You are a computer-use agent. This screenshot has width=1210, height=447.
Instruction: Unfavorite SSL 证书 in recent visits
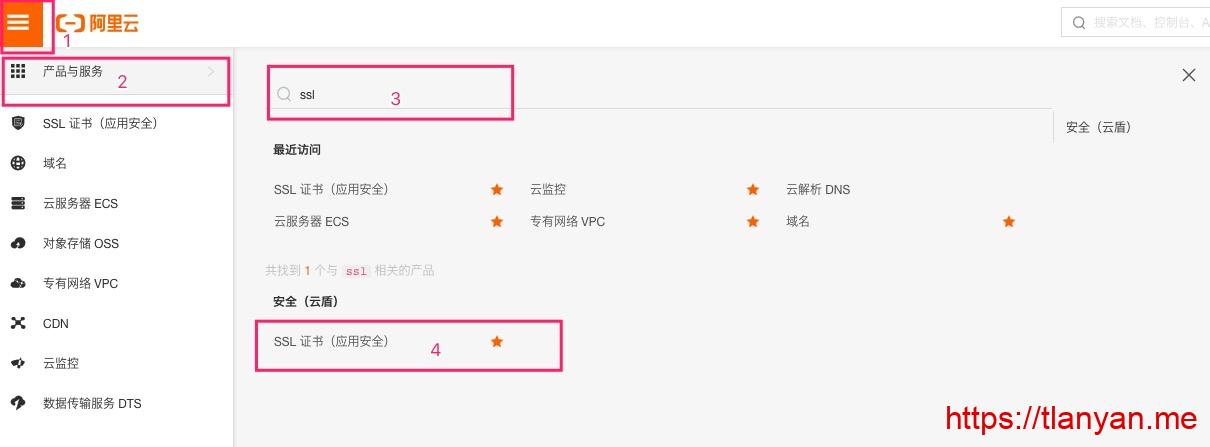coord(497,189)
